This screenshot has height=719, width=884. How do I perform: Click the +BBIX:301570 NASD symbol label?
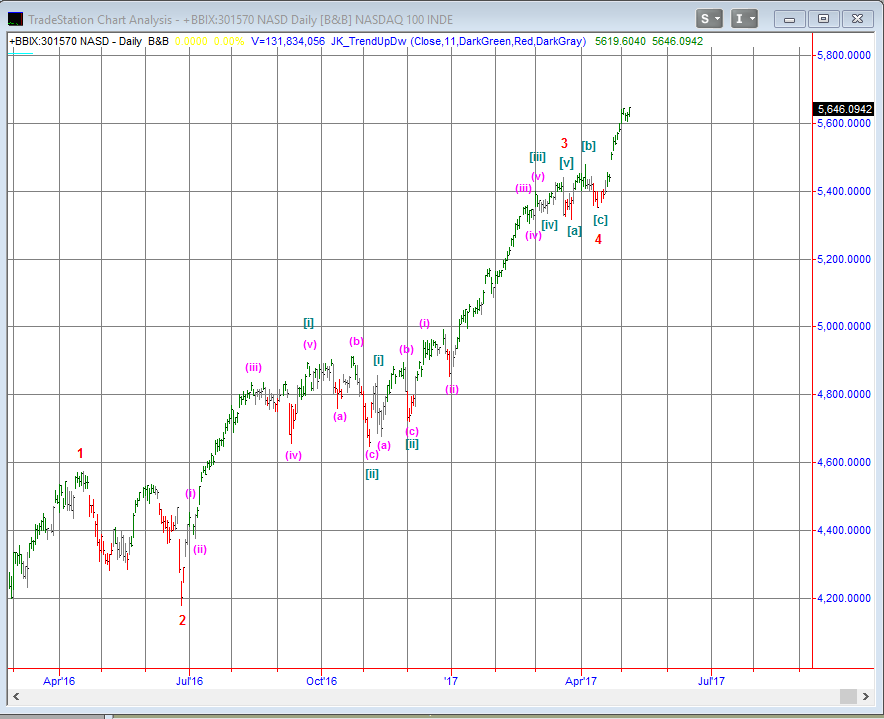(59, 41)
